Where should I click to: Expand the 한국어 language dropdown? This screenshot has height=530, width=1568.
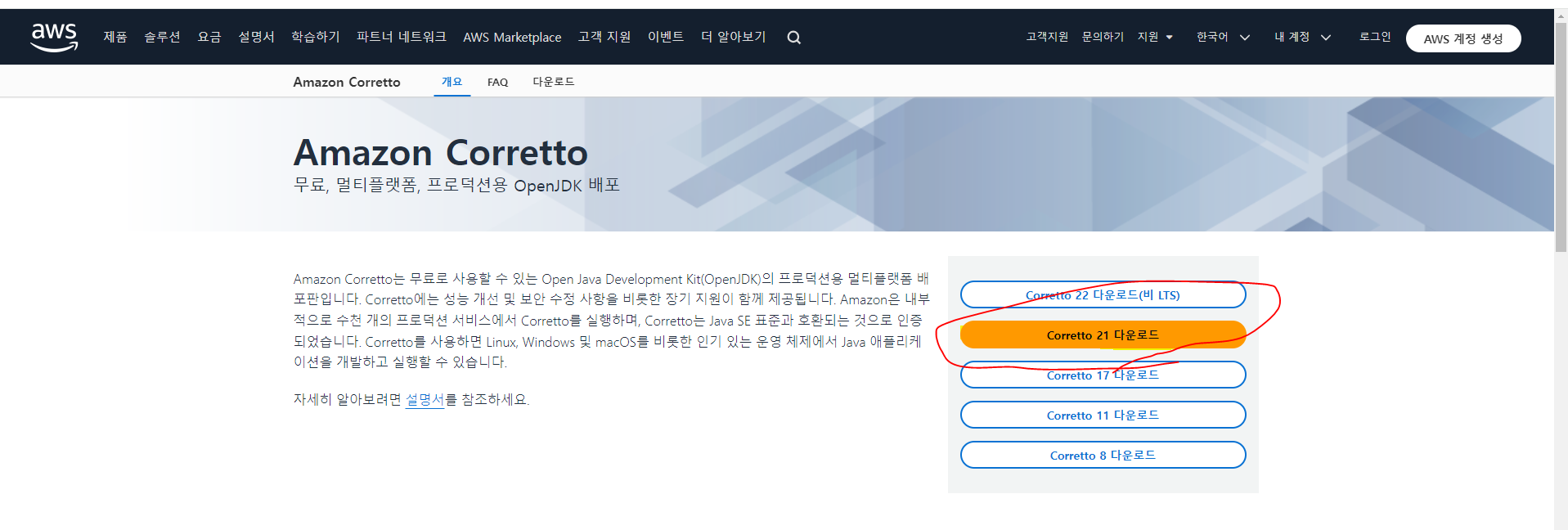1223,37
